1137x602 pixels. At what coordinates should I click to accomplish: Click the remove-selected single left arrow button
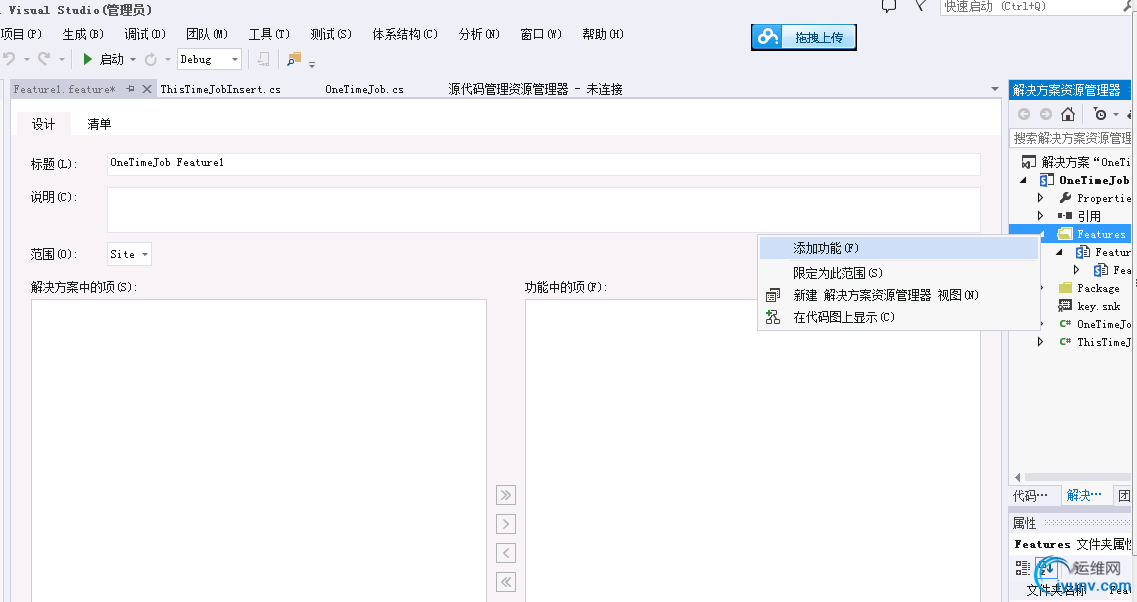(x=505, y=553)
